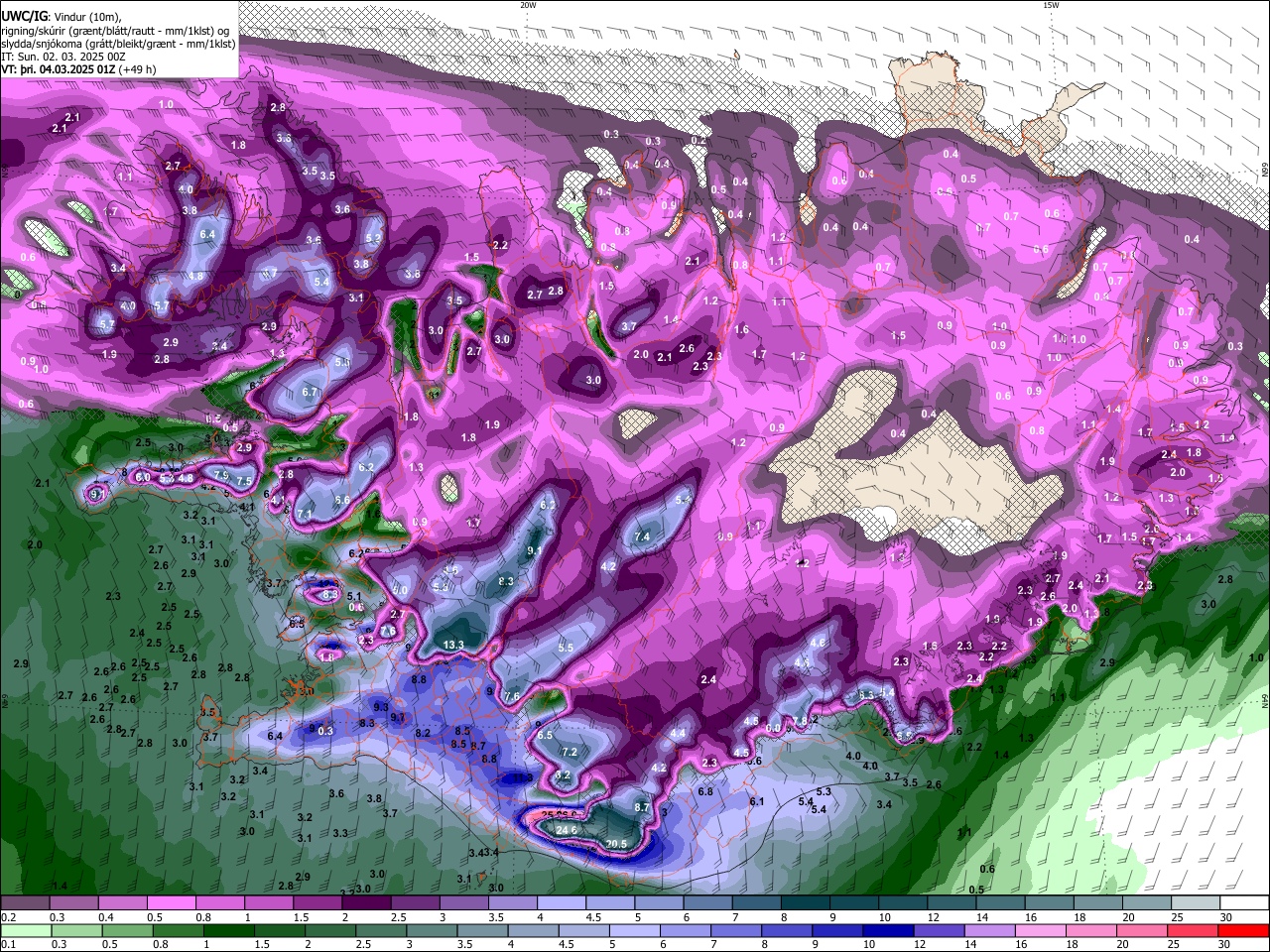
Task: Pick the darkest purple 2 swatch, top legend row
Action: (x=365, y=903)
